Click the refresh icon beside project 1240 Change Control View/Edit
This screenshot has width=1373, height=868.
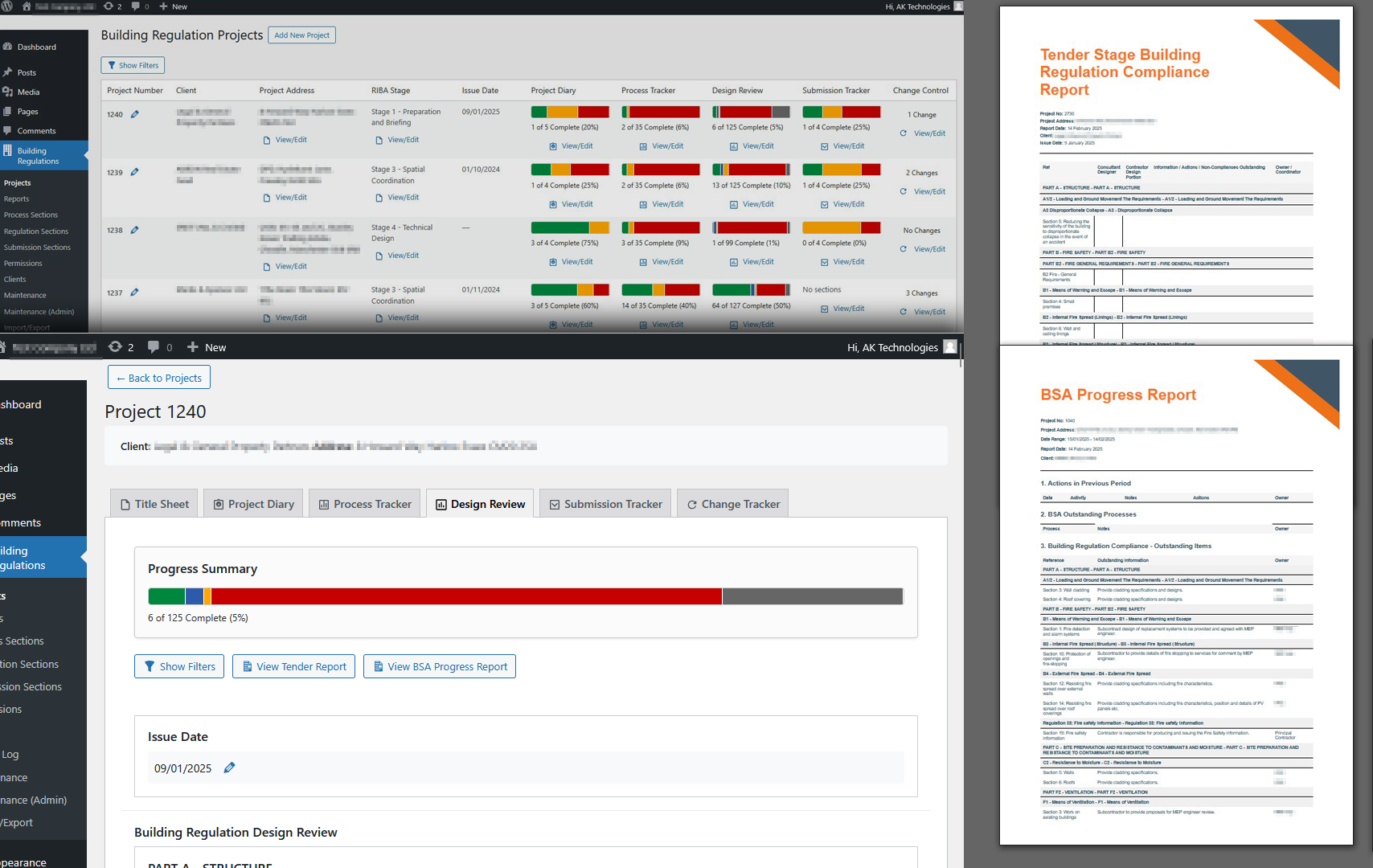tap(904, 133)
